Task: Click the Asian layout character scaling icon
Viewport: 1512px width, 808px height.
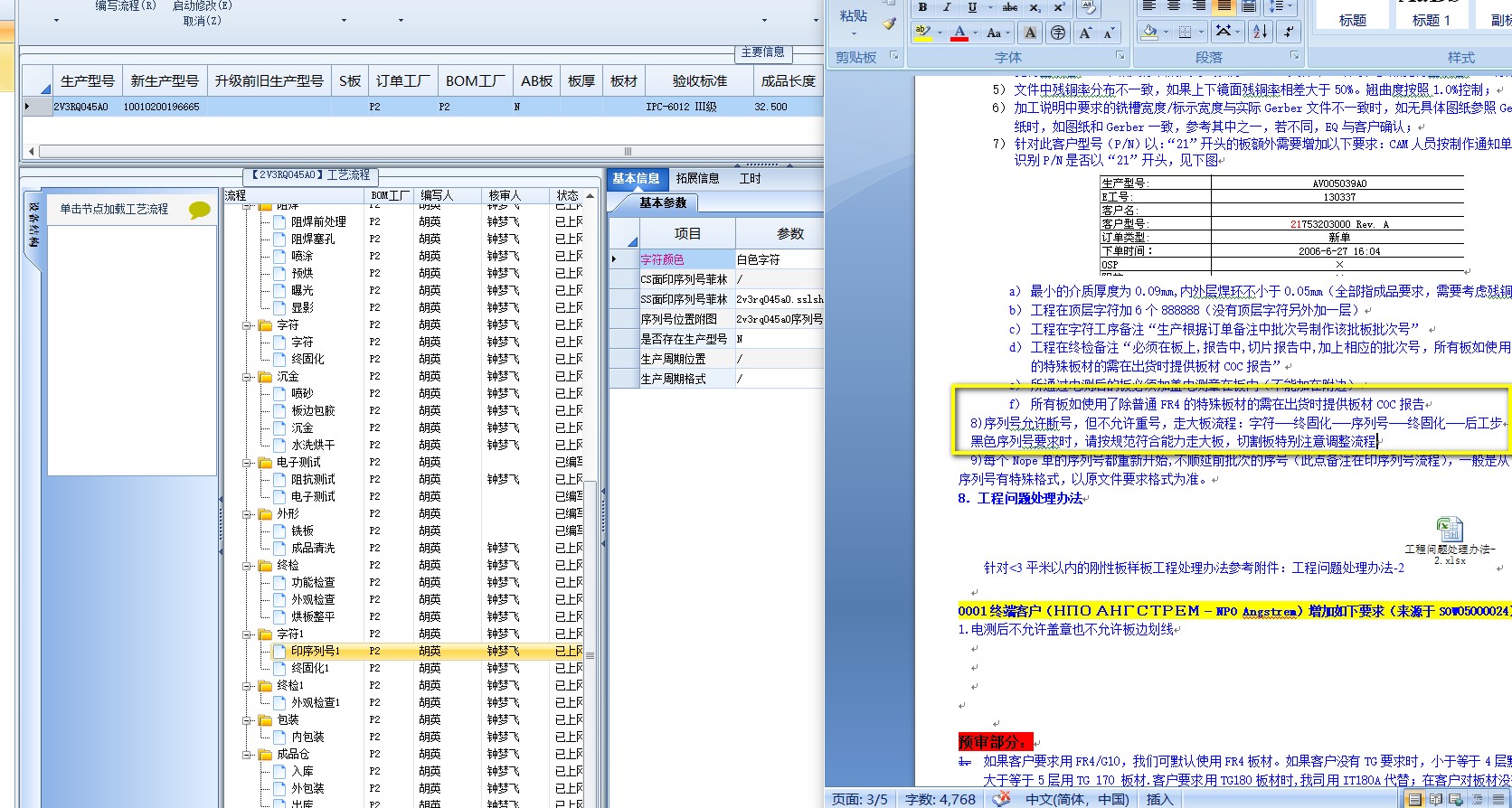Action: (x=1226, y=33)
